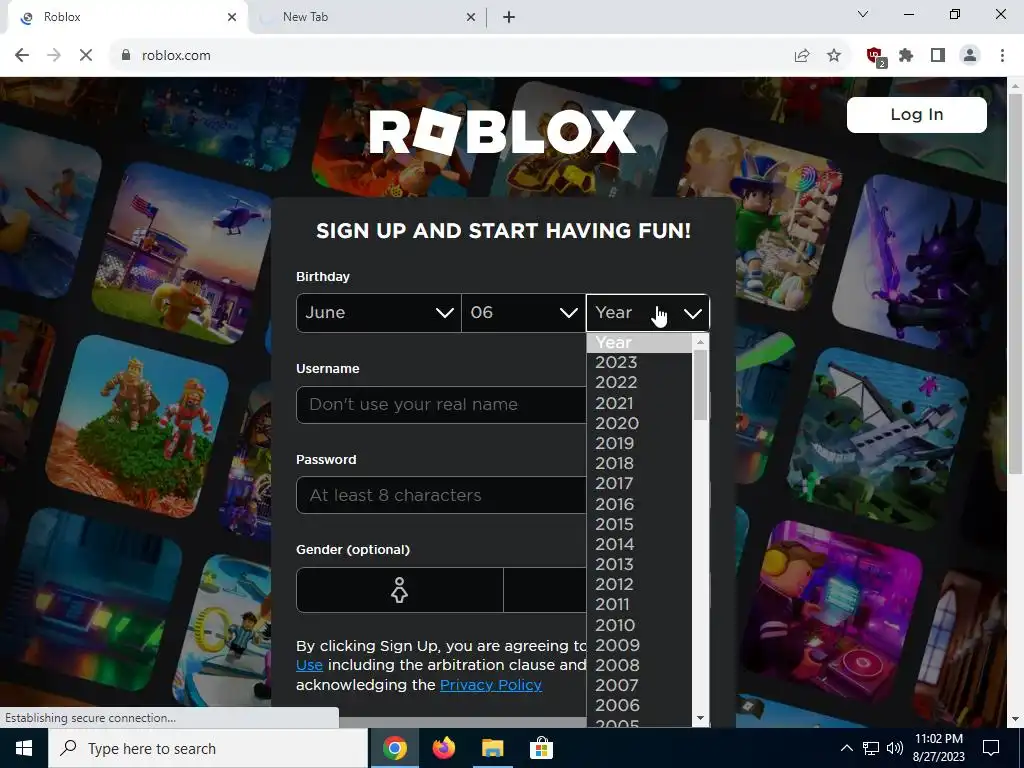Select 2014 in year options
Viewport: 1024px width, 768px height.
click(x=639, y=544)
